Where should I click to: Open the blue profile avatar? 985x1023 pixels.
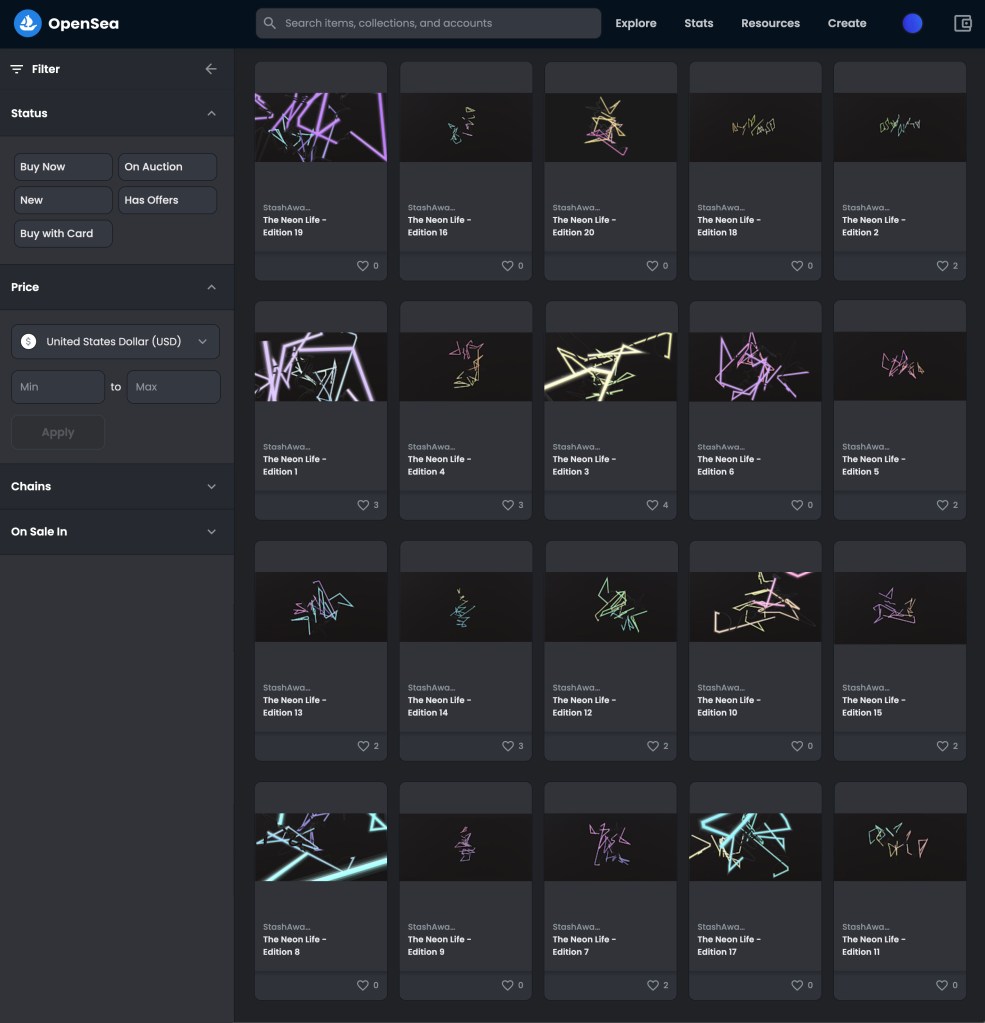pyautogui.click(x=912, y=23)
